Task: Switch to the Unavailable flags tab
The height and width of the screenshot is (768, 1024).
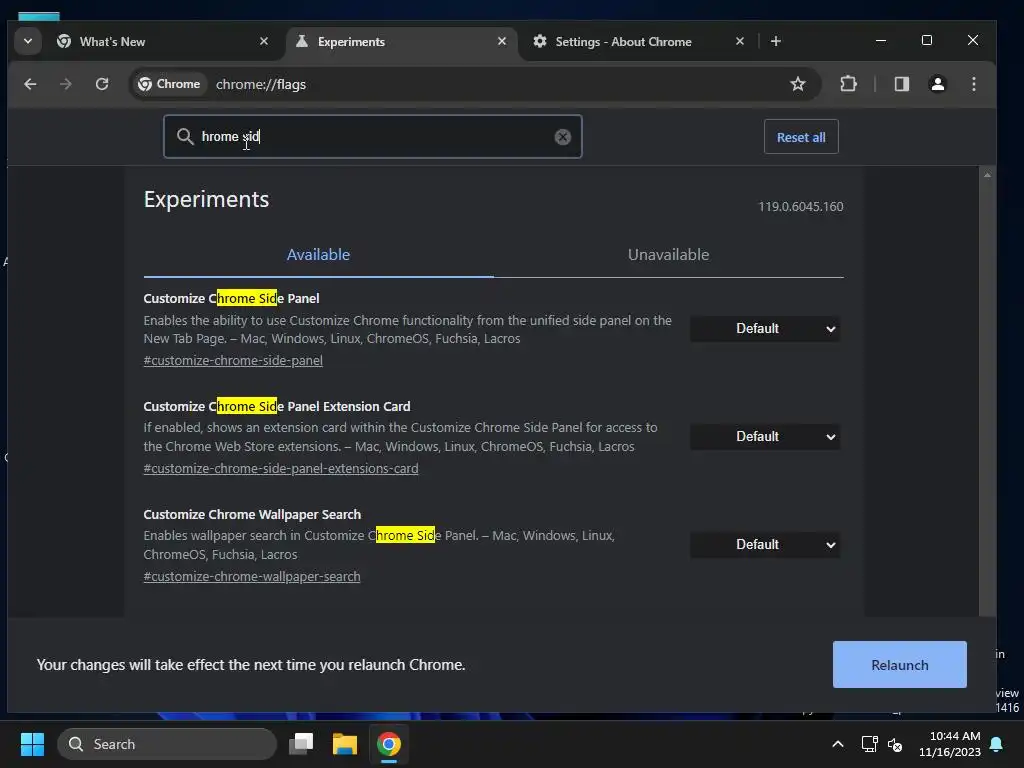Action: pos(668,255)
